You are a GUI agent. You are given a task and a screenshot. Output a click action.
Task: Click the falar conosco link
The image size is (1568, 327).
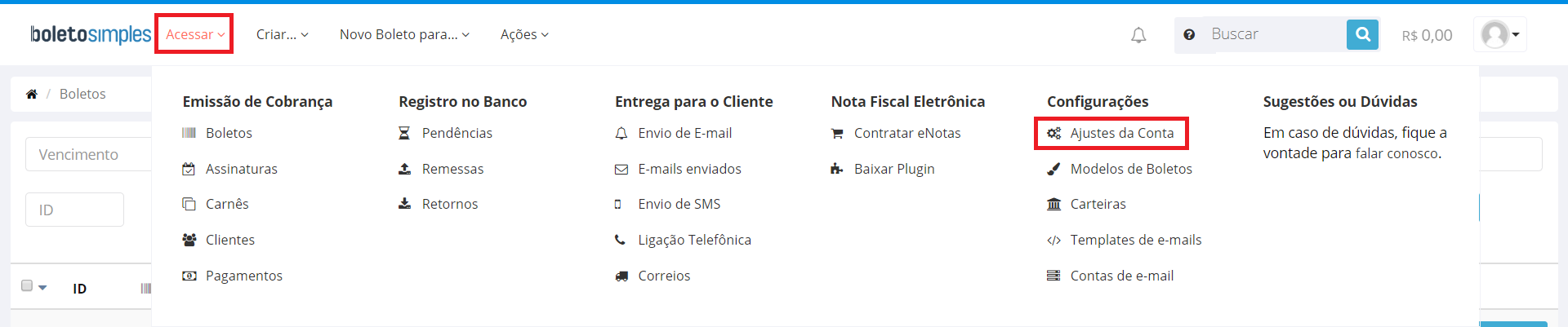[1396, 153]
